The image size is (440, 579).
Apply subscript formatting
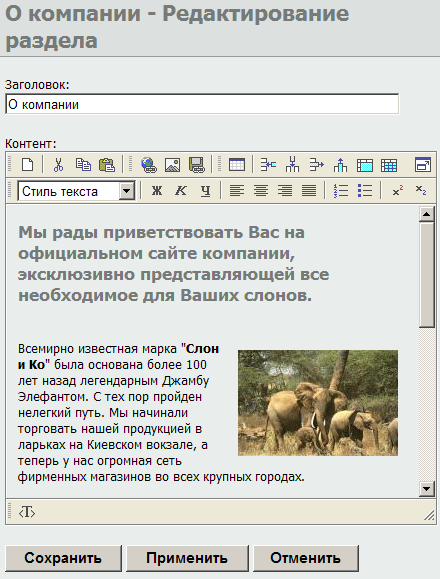pyautogui.click(x=421, y=190)
